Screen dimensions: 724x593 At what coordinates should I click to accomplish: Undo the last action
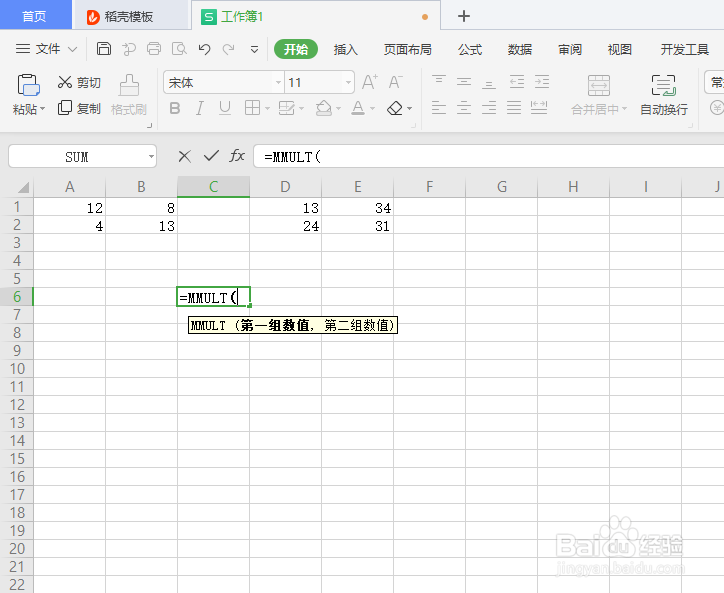pyautogui.click(x=204, y=49)
